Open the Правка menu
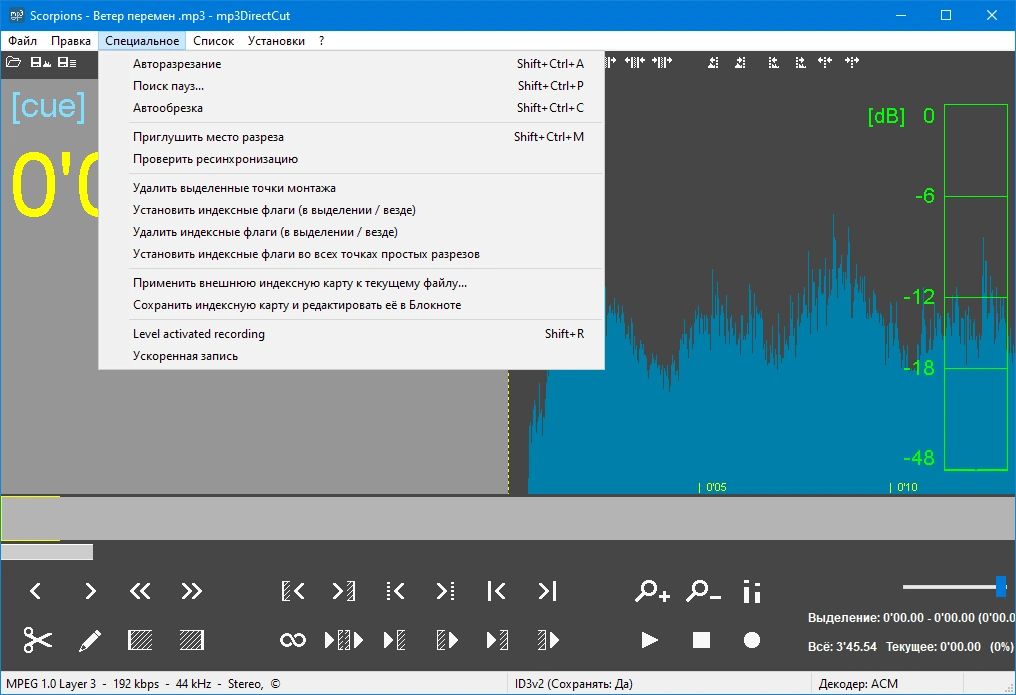This screenshot has height=695, width=1016. [x=71, y=41]
